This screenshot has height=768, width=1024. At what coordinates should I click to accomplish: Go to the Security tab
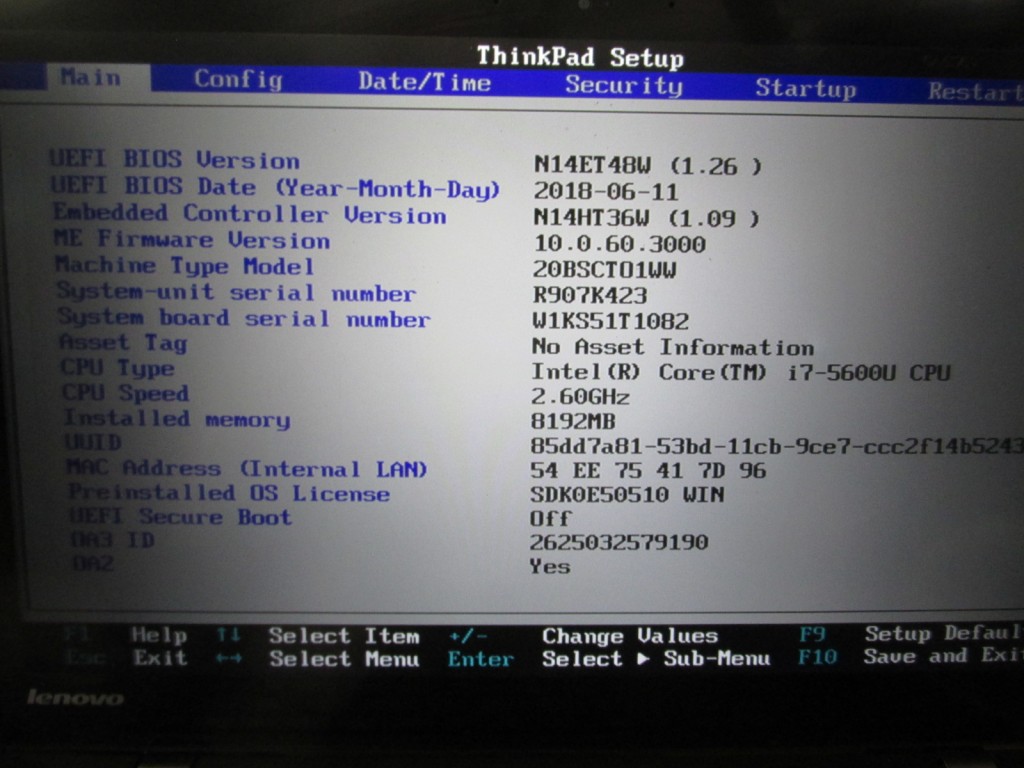tap(624, 85)
